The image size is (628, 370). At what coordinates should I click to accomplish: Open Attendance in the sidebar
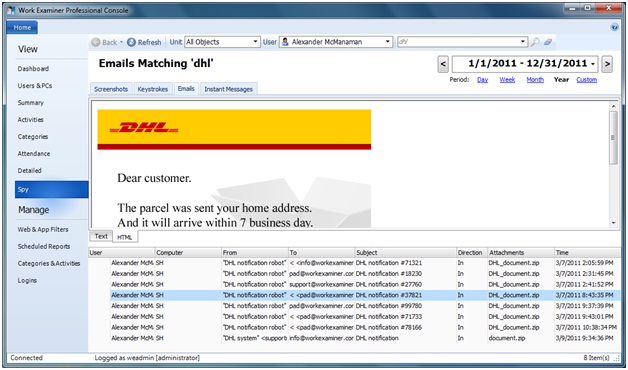tap(34, 153)
